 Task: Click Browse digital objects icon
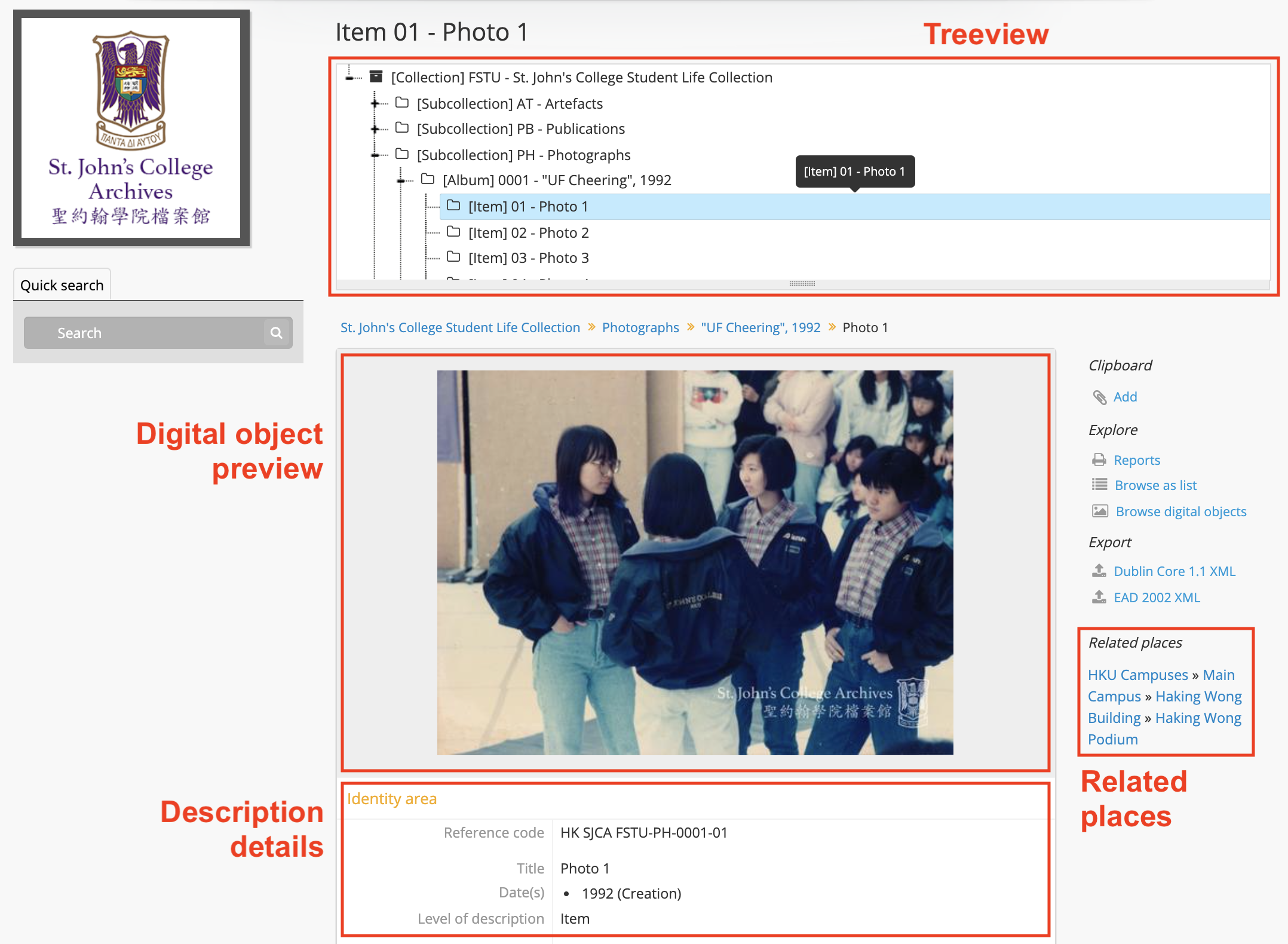tap(1099, 510)
